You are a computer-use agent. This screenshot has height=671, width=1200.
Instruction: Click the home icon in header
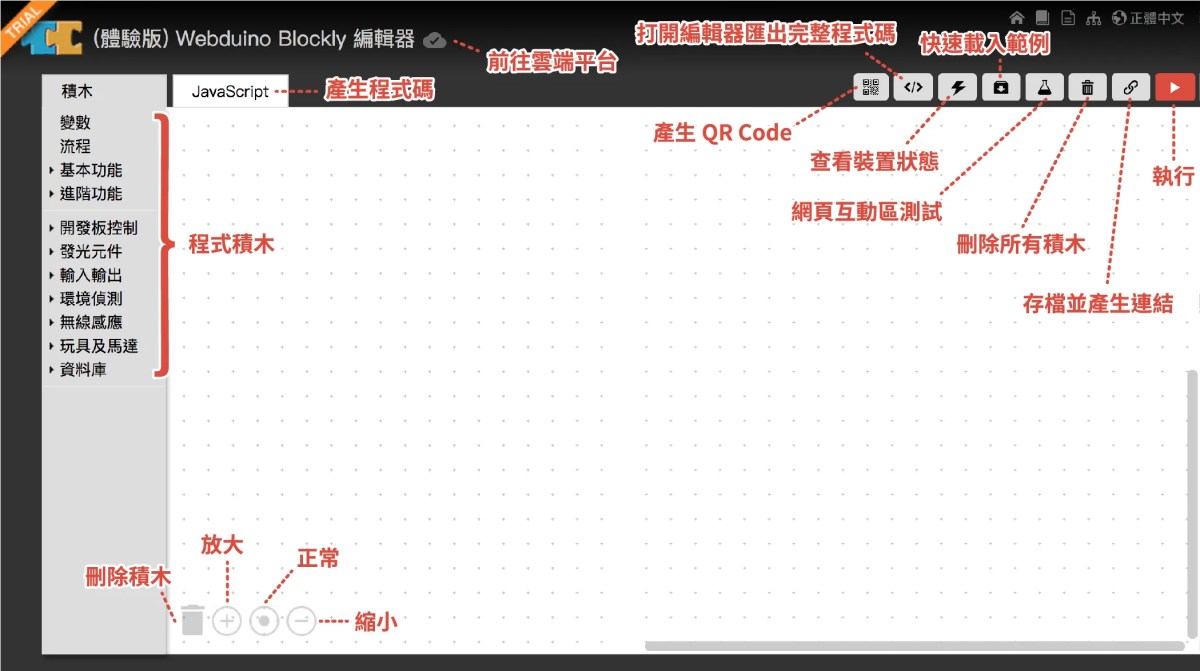click(x=1016, y=17)
